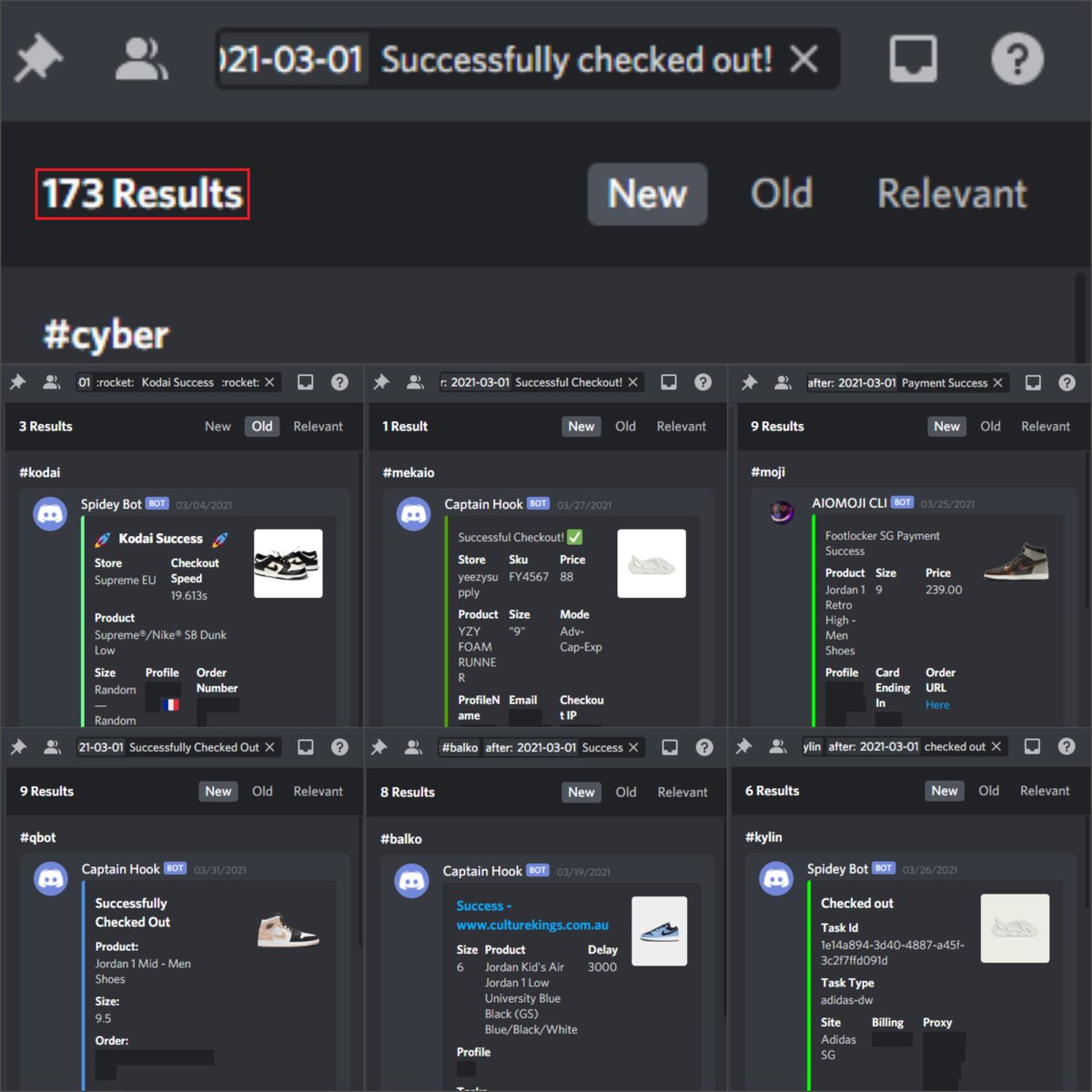The height and width of the screenshot is (1092, 1092).
Task: Open the Foam Runner thumbnail in kylin
Action: coord(1015,928)
